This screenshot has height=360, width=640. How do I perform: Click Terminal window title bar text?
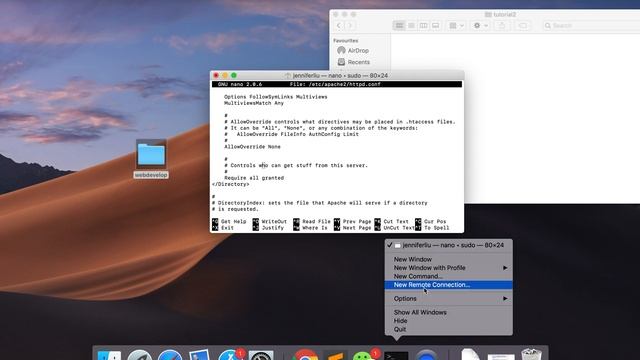(x=340, y=76)
